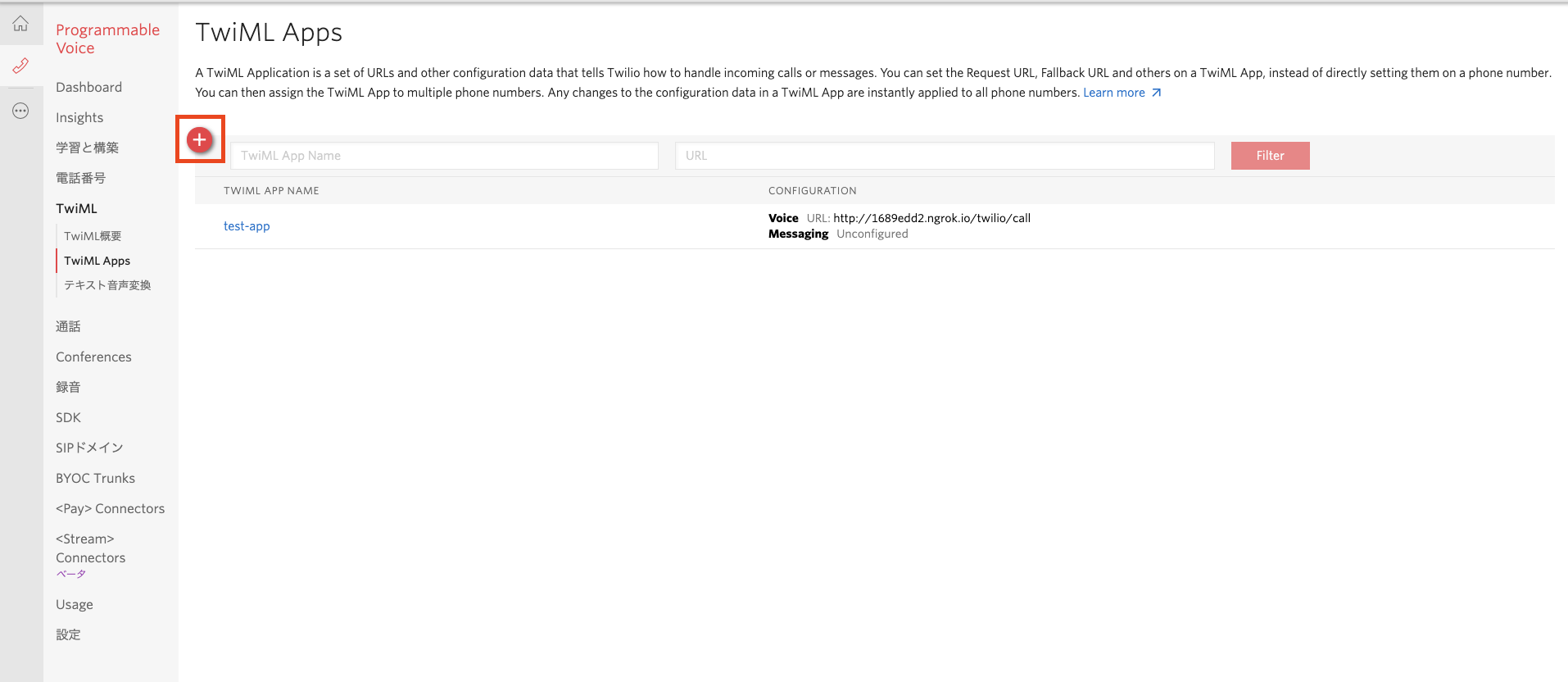Image resolution: width=1568 pixels, height=682 pixels.
Task: Create a new TwiML App with plus button
Action: (199, 139)
